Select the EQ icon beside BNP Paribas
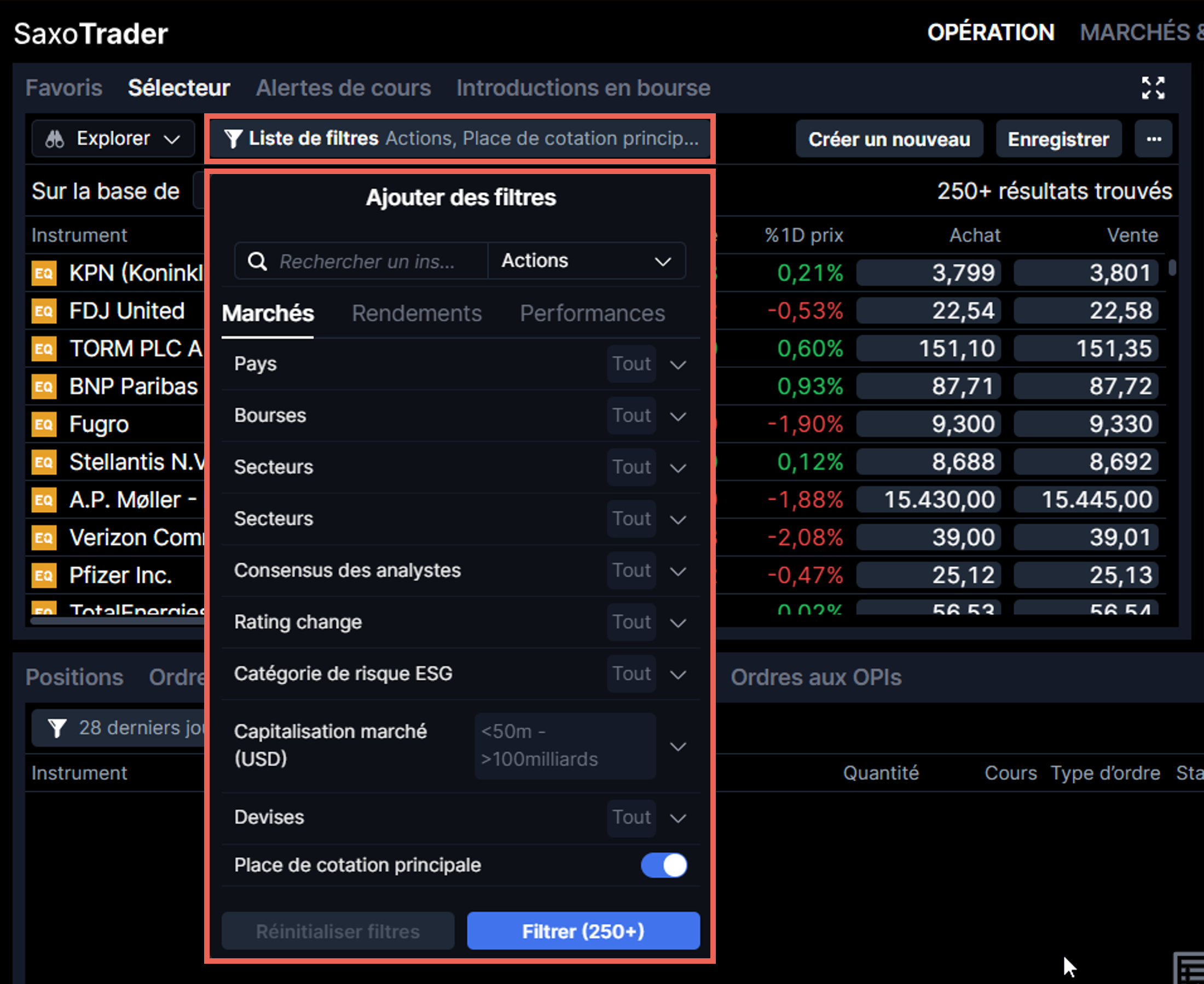 (44, 386)
